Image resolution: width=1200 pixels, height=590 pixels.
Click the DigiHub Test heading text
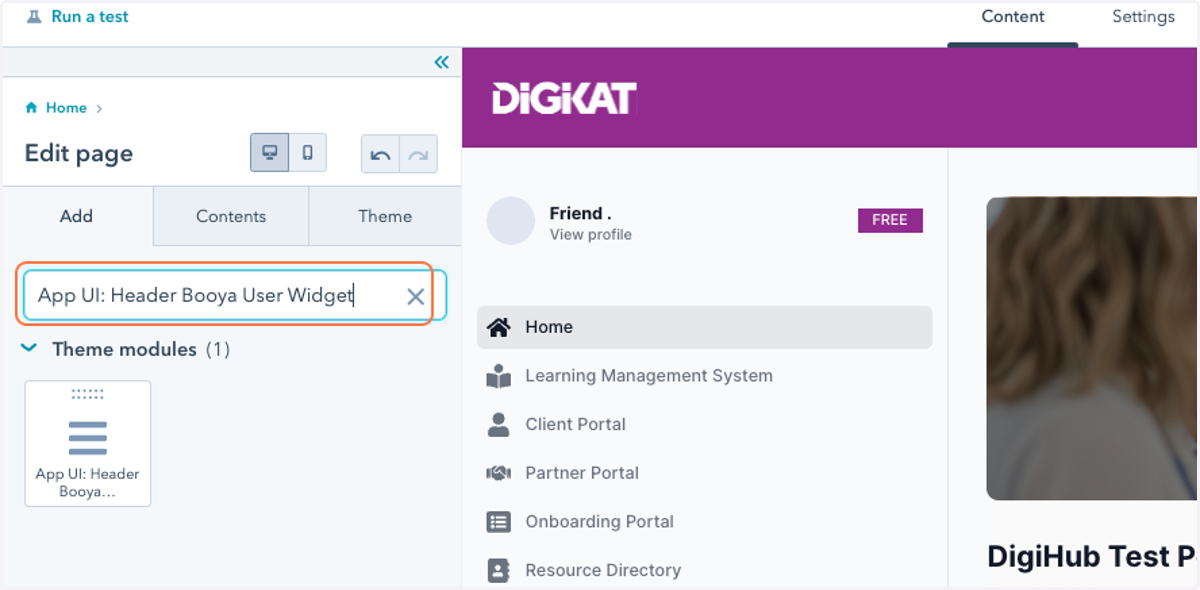[1091, 557]
